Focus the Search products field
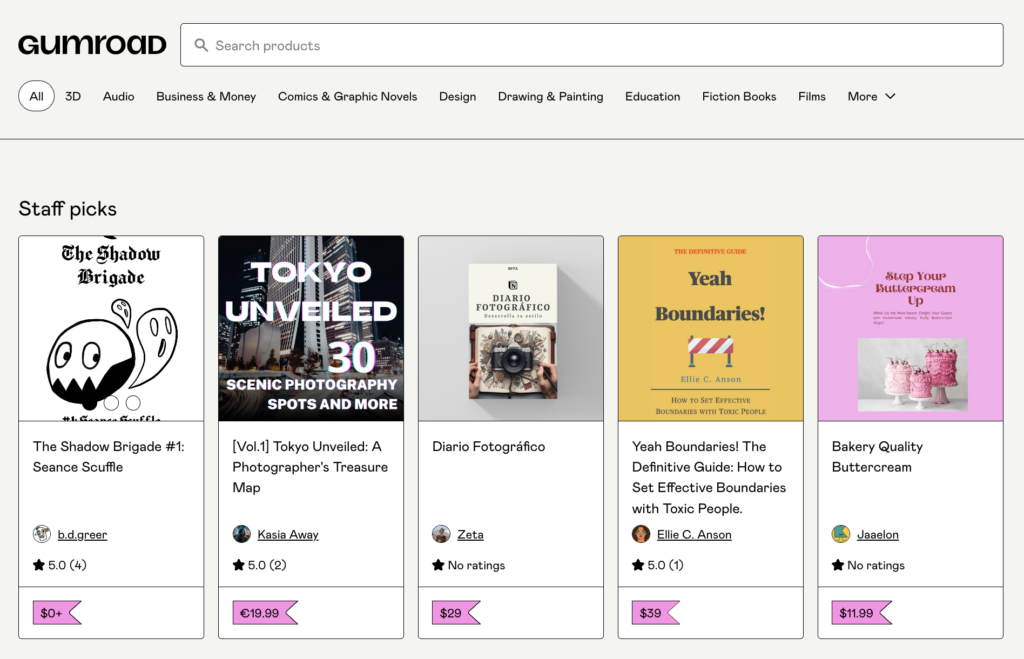1024x659 pixels. pos(592,45)
